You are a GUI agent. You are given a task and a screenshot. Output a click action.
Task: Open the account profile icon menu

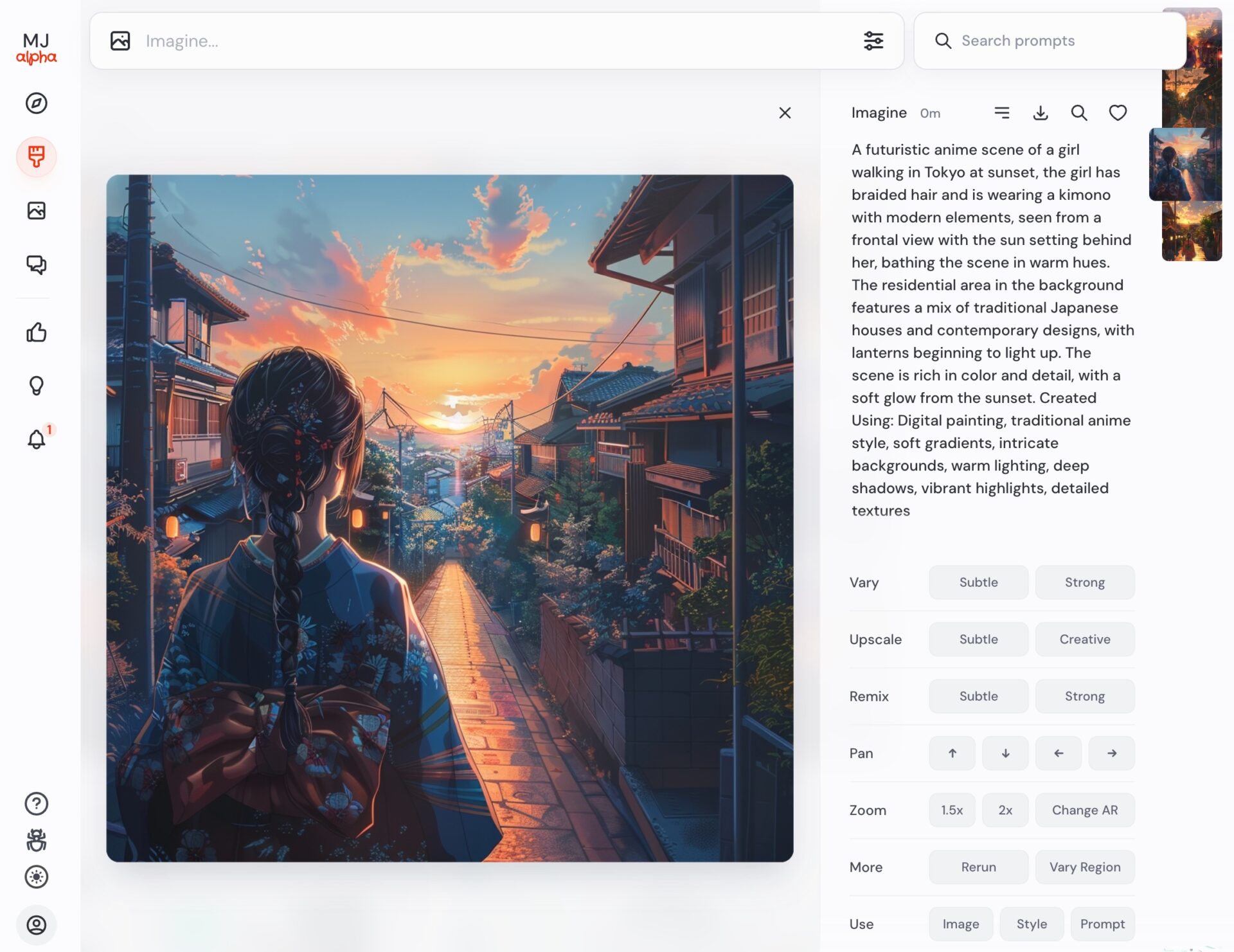[x=37, y=925]
